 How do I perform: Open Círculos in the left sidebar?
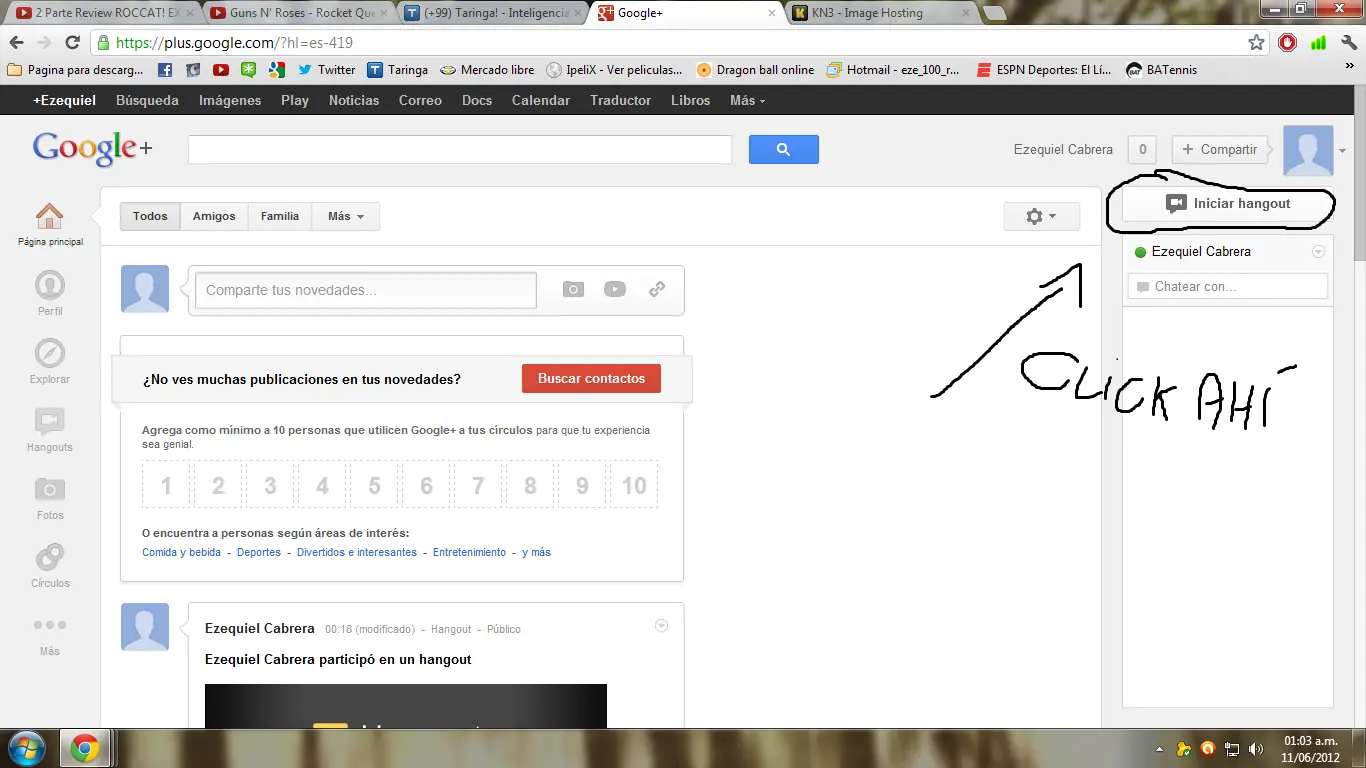50,565
